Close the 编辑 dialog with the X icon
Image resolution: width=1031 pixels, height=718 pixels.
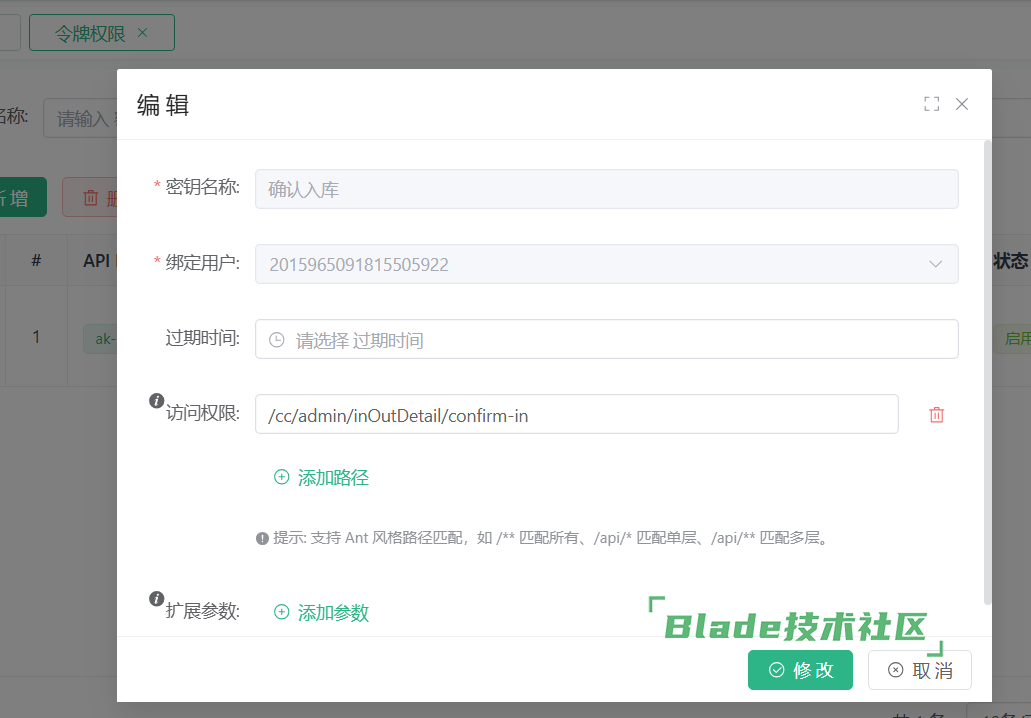coord(962,104)
